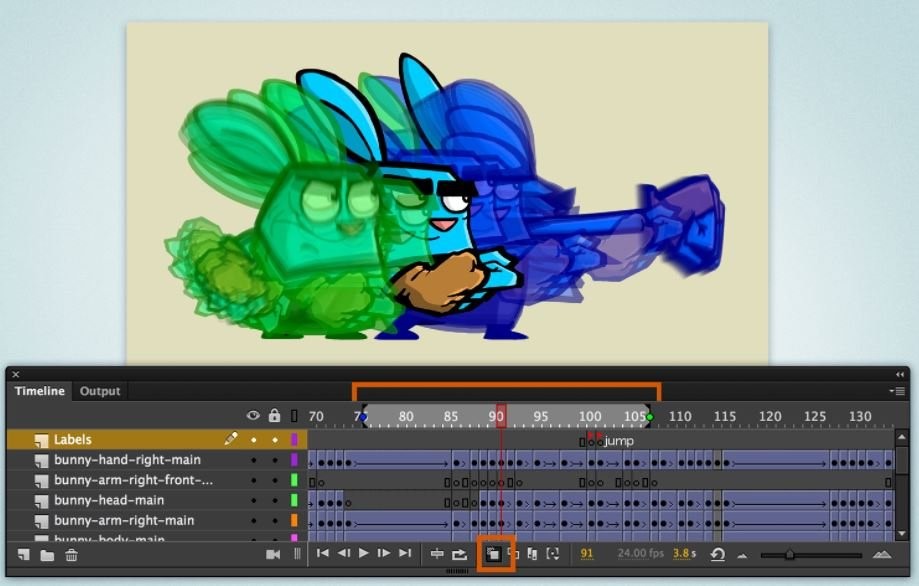Show all layers as outlines
This screenshot has height=586, width=919.
[x=294, y=416]
